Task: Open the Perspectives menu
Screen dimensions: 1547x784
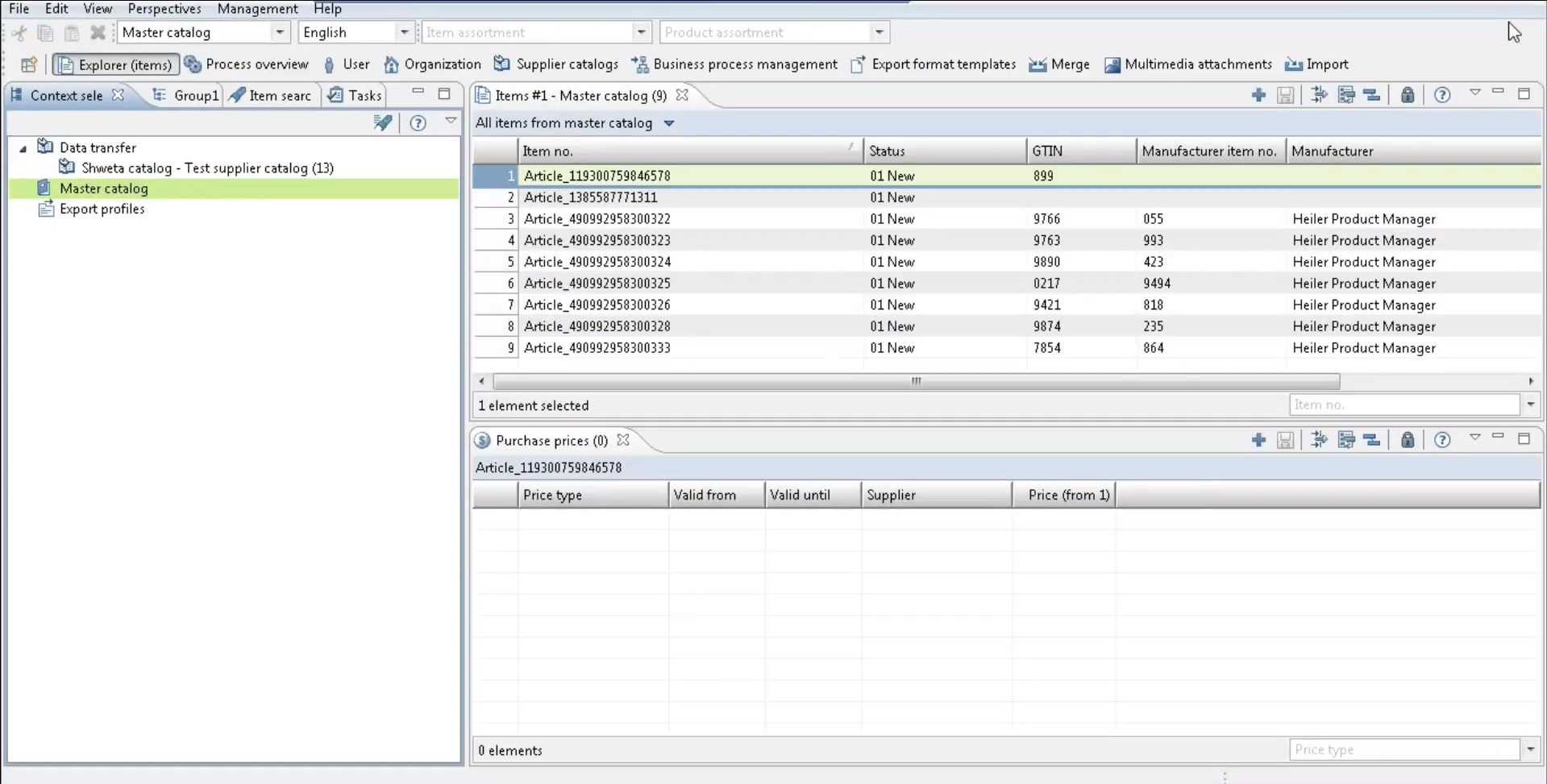Action: [164, 9]
